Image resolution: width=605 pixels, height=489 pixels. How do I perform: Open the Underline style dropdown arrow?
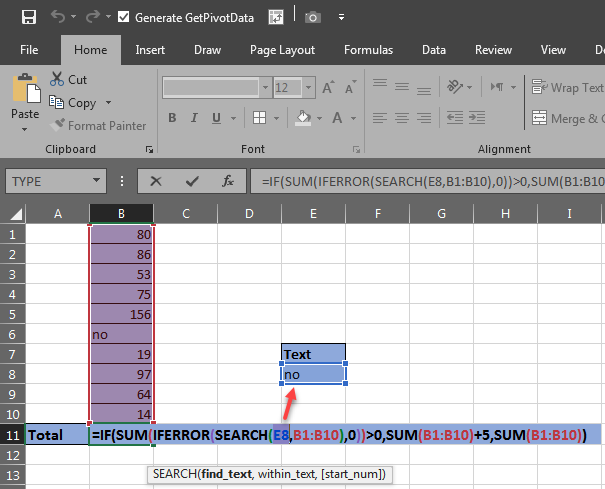(233, 118)
